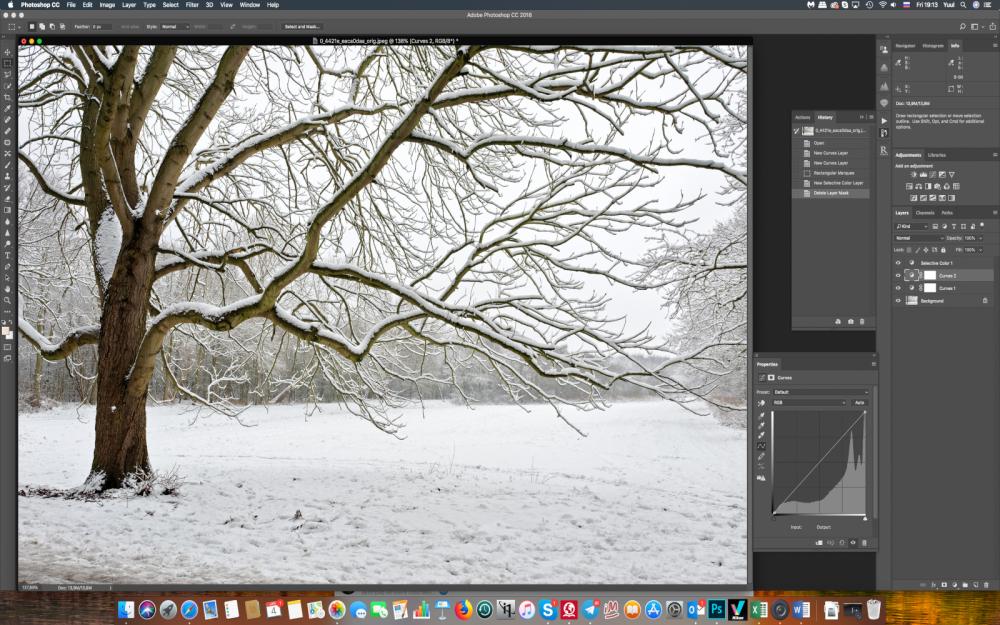Hide the Curves 1 layer
The height and width of the screenshot is (625, 1000).
tap(898, 288)
